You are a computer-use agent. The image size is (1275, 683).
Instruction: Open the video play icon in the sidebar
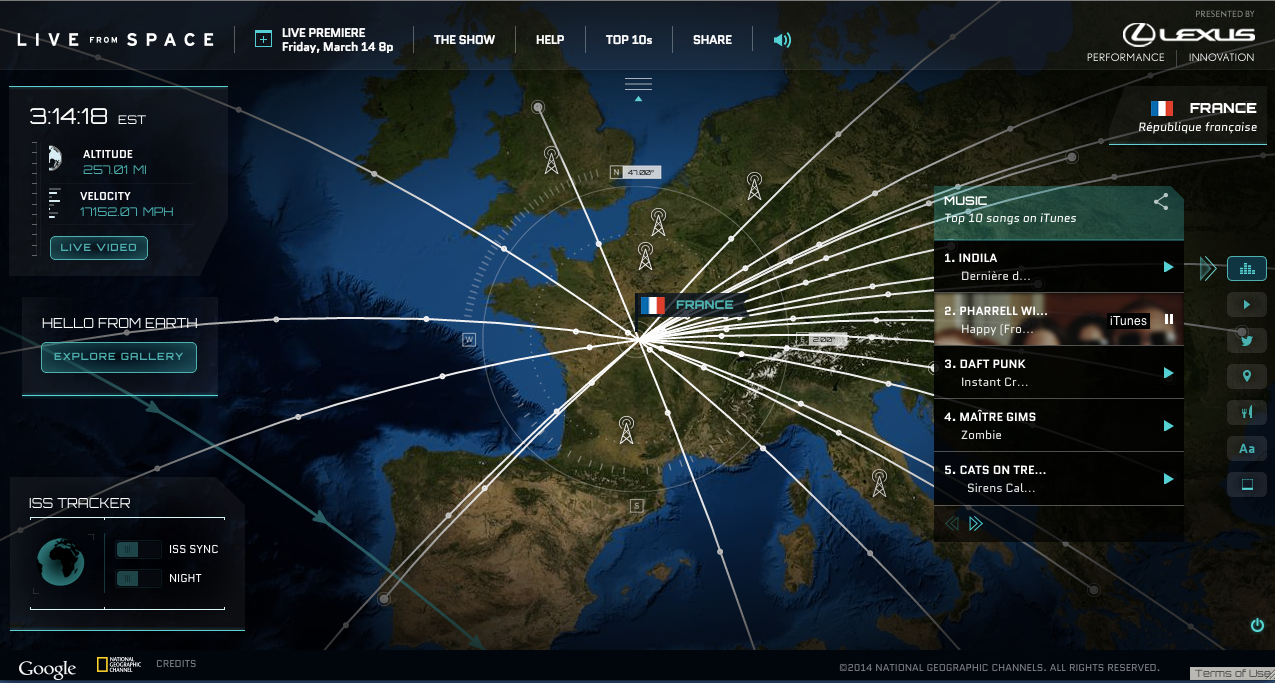pyautogui.click(x=1246, y=304)
